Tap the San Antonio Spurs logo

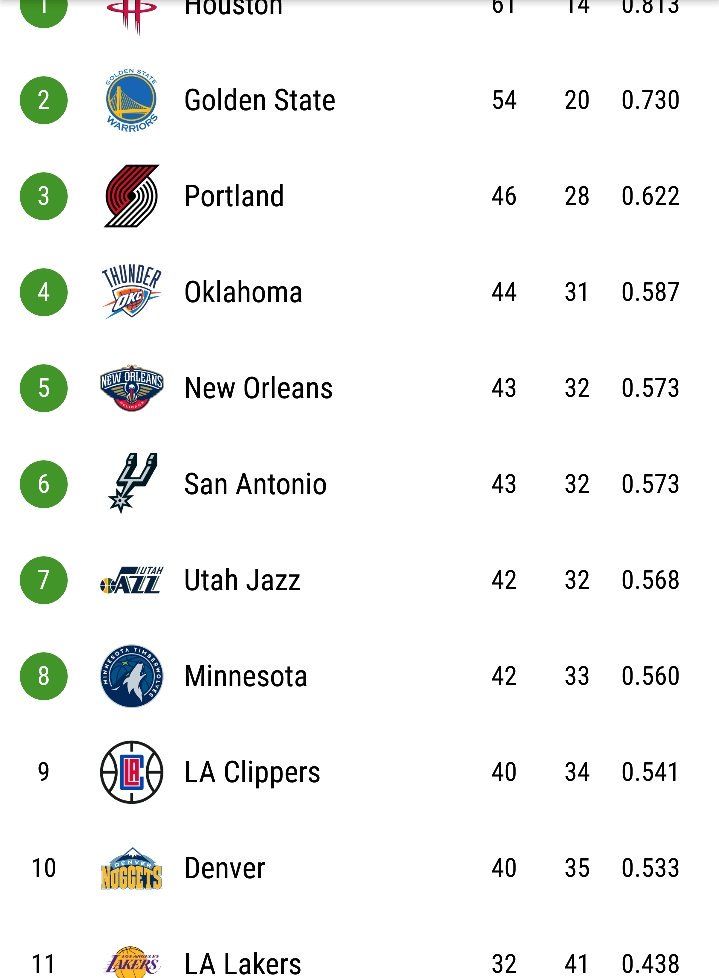(132, 483)
